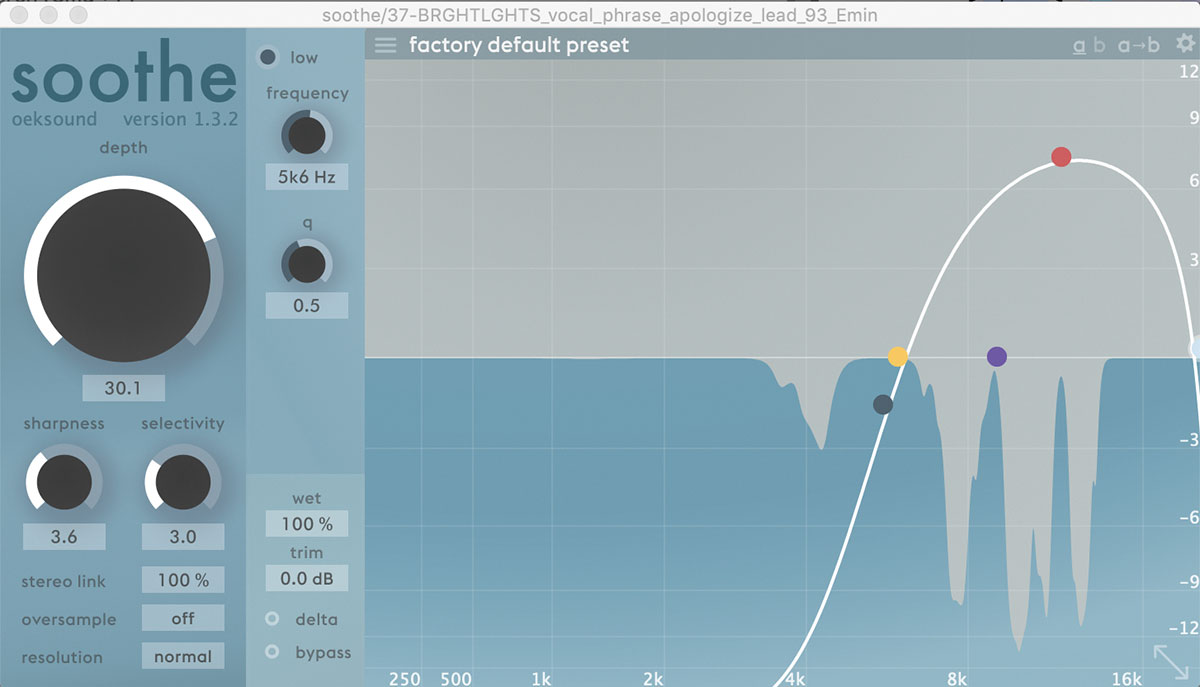This screenshot has height=687, width=1200.
Task: Click the selectivity knob
Action: [x=182, y=481]
